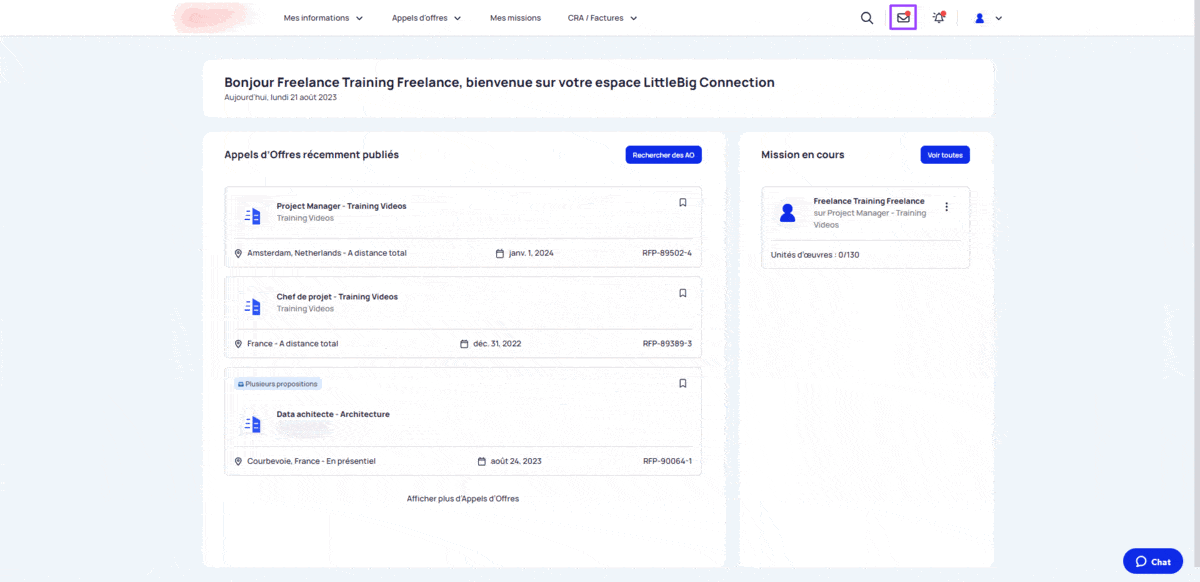Click the reference RFP-89389-3

[x=667, y=343]
